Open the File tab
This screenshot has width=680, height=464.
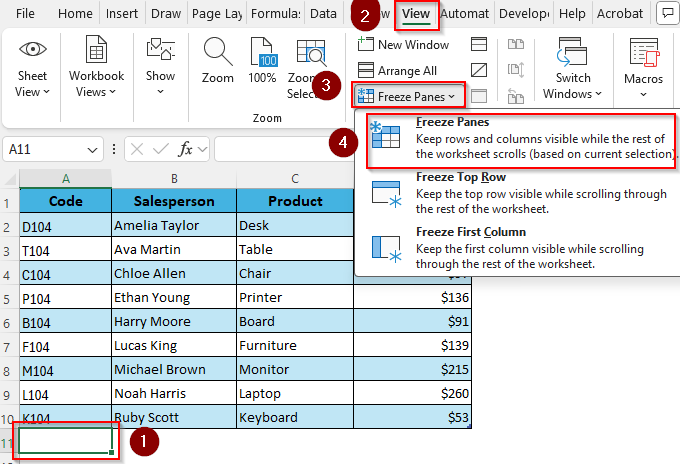pyautogui.click(x=25, y=13)
